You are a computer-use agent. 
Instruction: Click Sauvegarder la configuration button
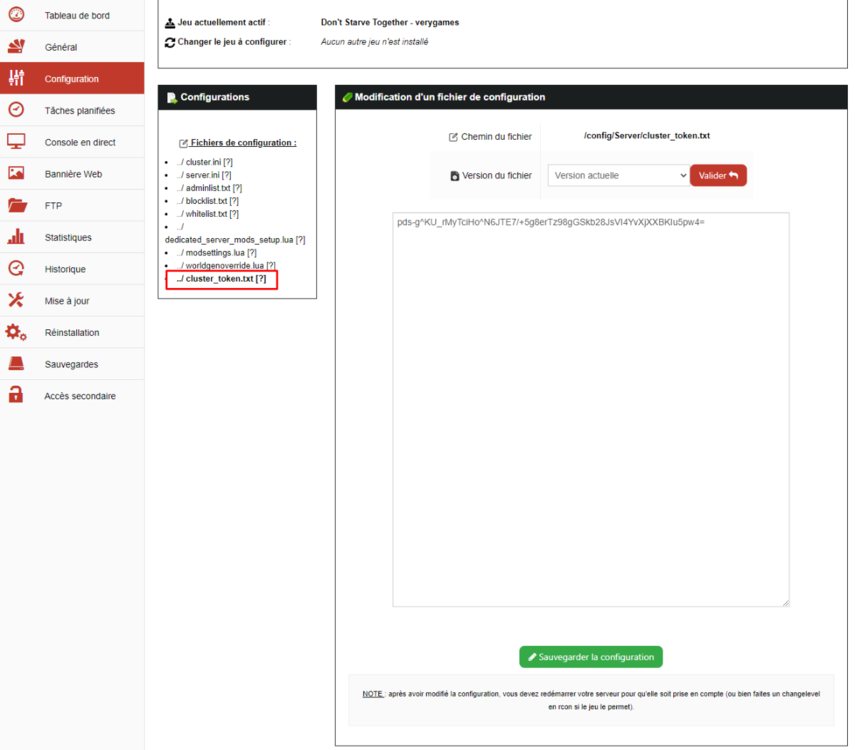tap(590, 657)
